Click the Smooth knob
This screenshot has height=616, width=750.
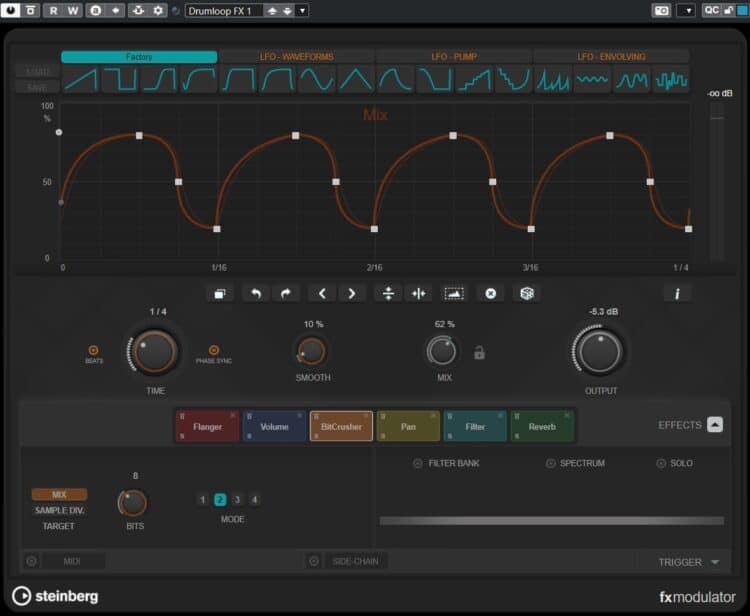pos(312,351)
